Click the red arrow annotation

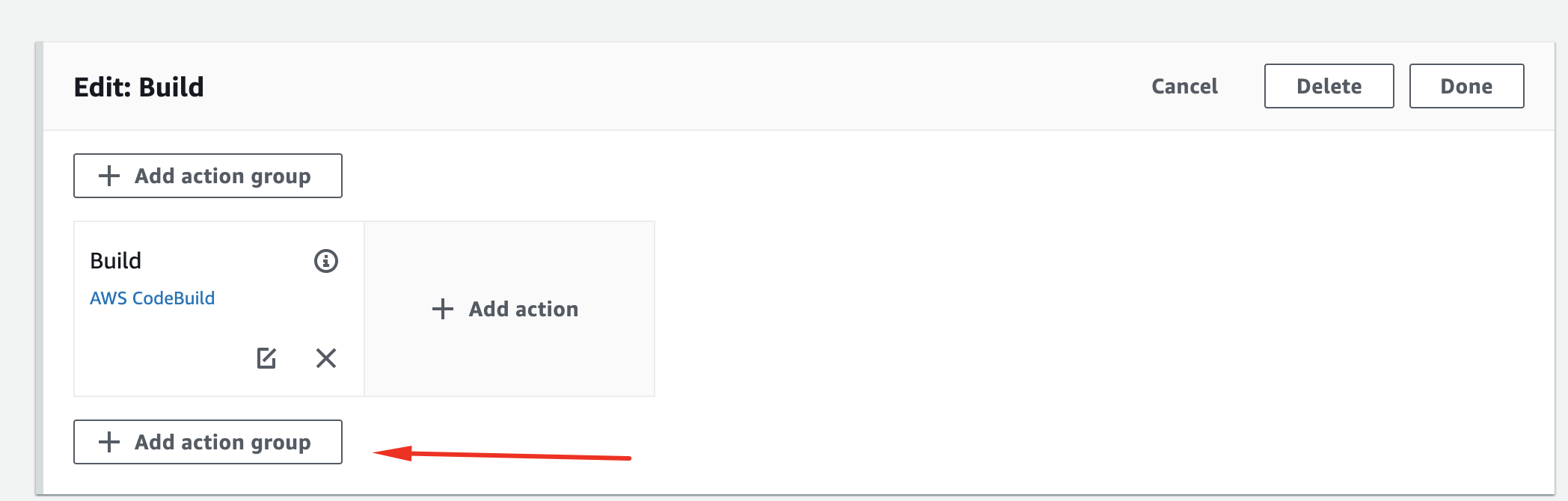point(502,455)
